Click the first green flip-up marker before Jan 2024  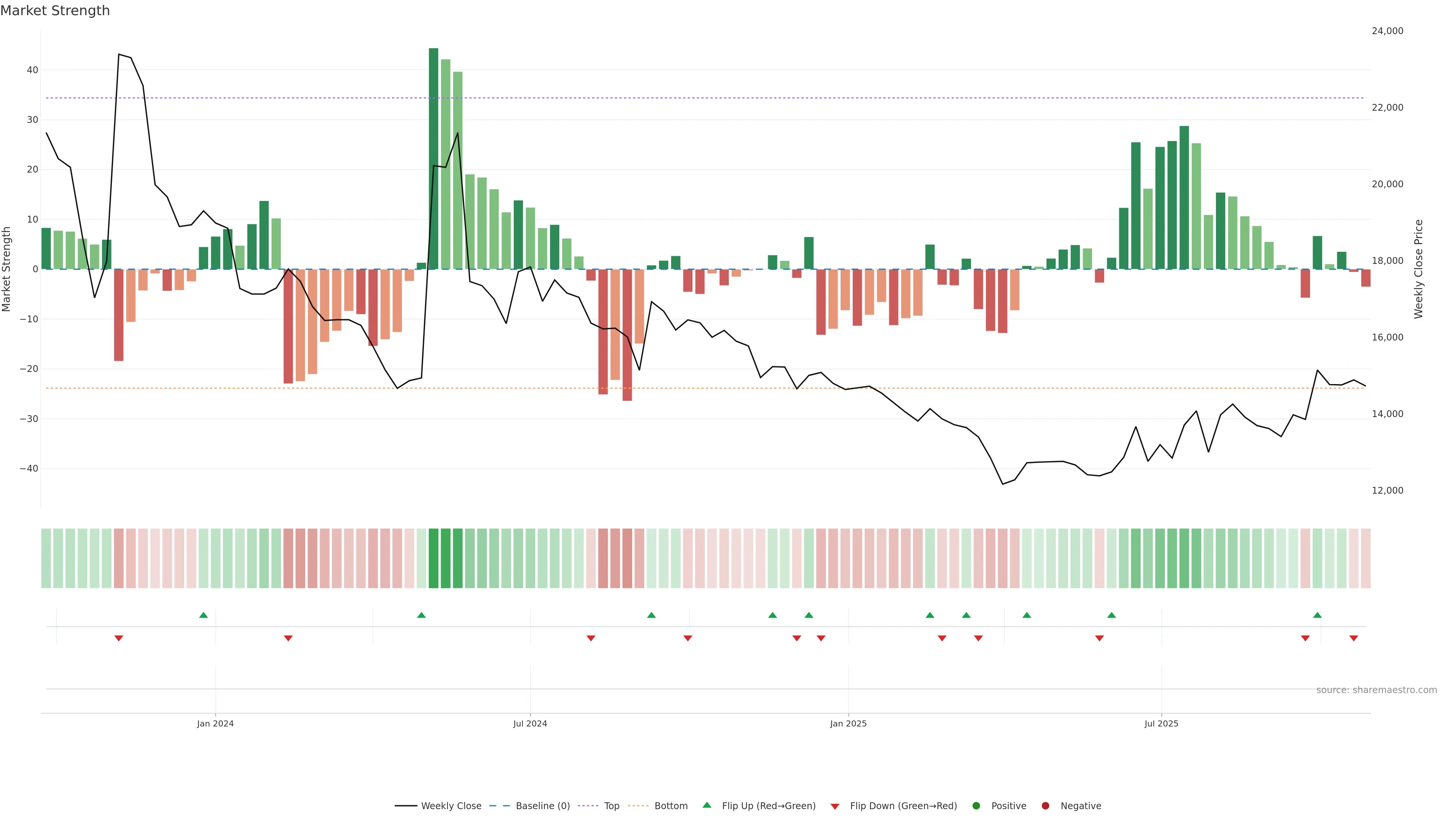pyautogui.click(x=204, y=615)
